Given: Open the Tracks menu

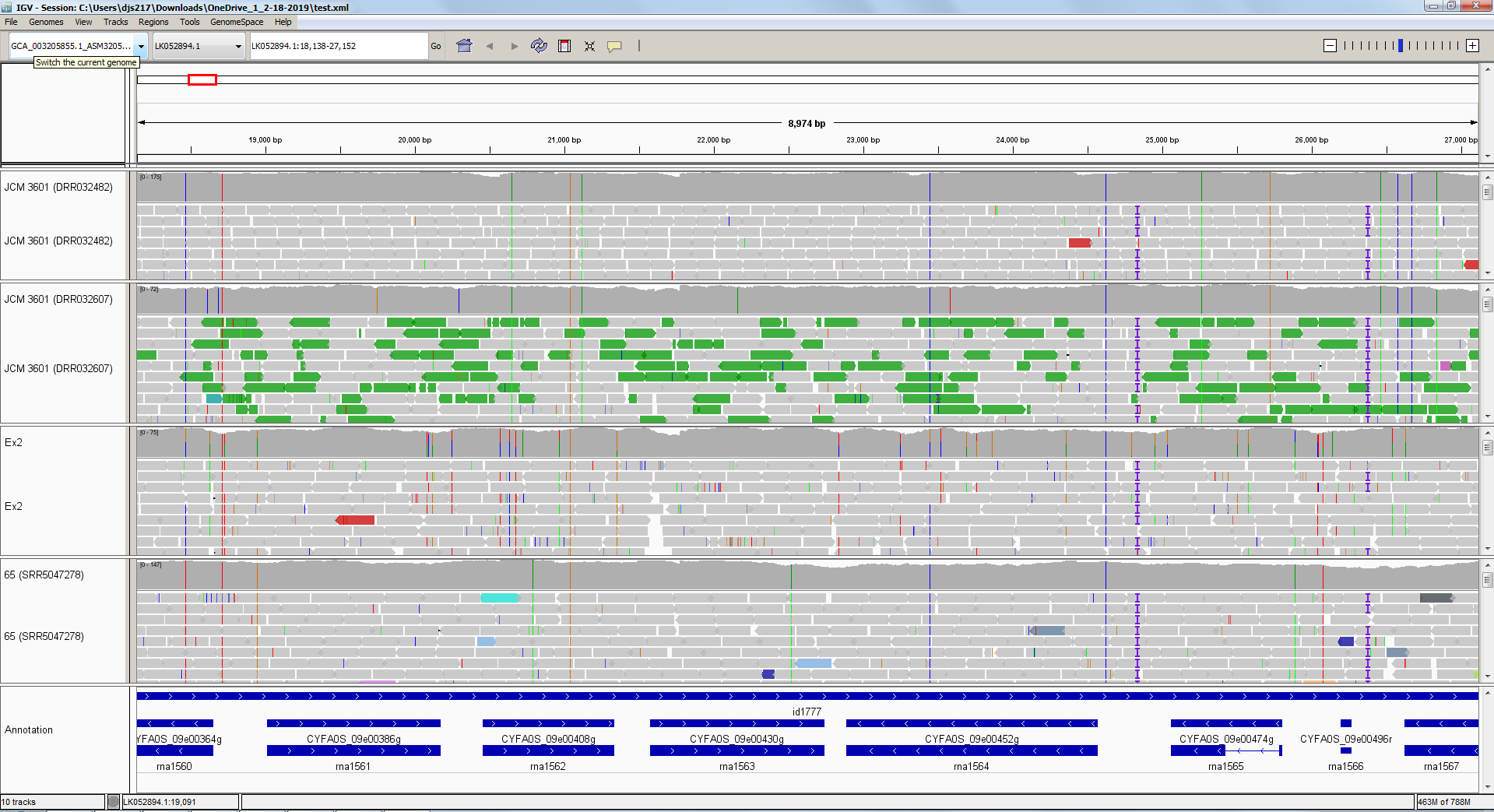Looking at the screenshot, I should tap(115, 22).
